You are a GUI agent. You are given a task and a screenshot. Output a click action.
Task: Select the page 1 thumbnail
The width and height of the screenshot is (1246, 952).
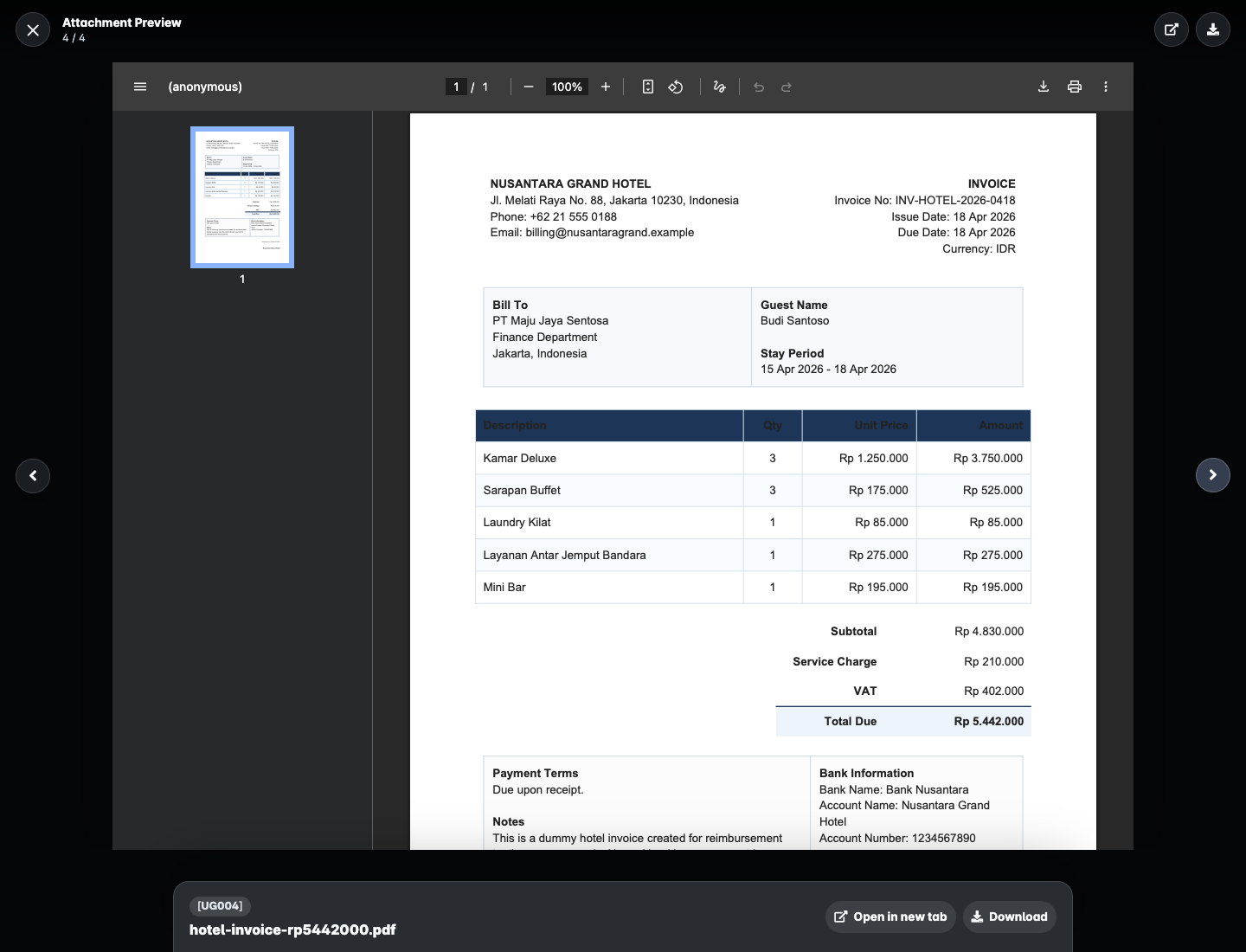[241, 197]
